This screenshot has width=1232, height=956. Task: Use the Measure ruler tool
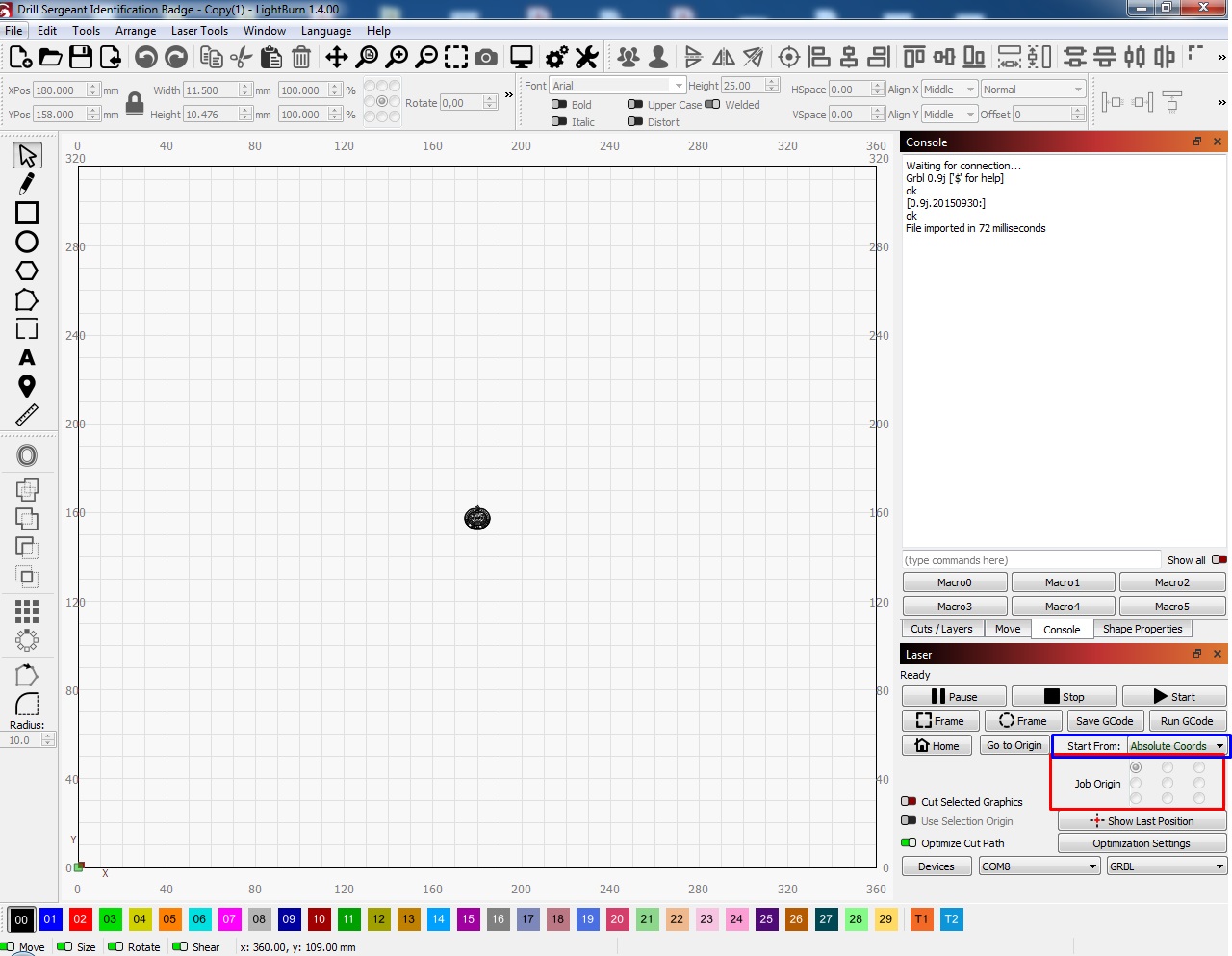coord(27,415)
